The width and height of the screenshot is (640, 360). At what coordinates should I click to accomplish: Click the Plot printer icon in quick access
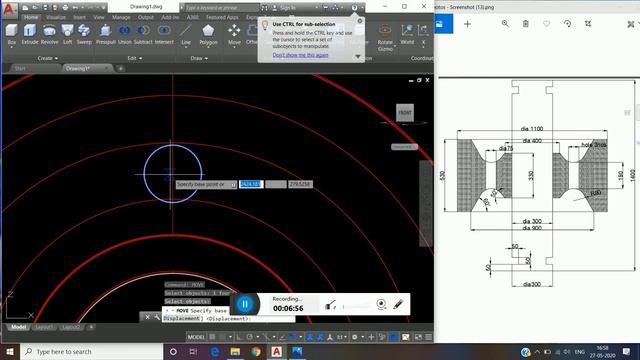tap(65, 7)
